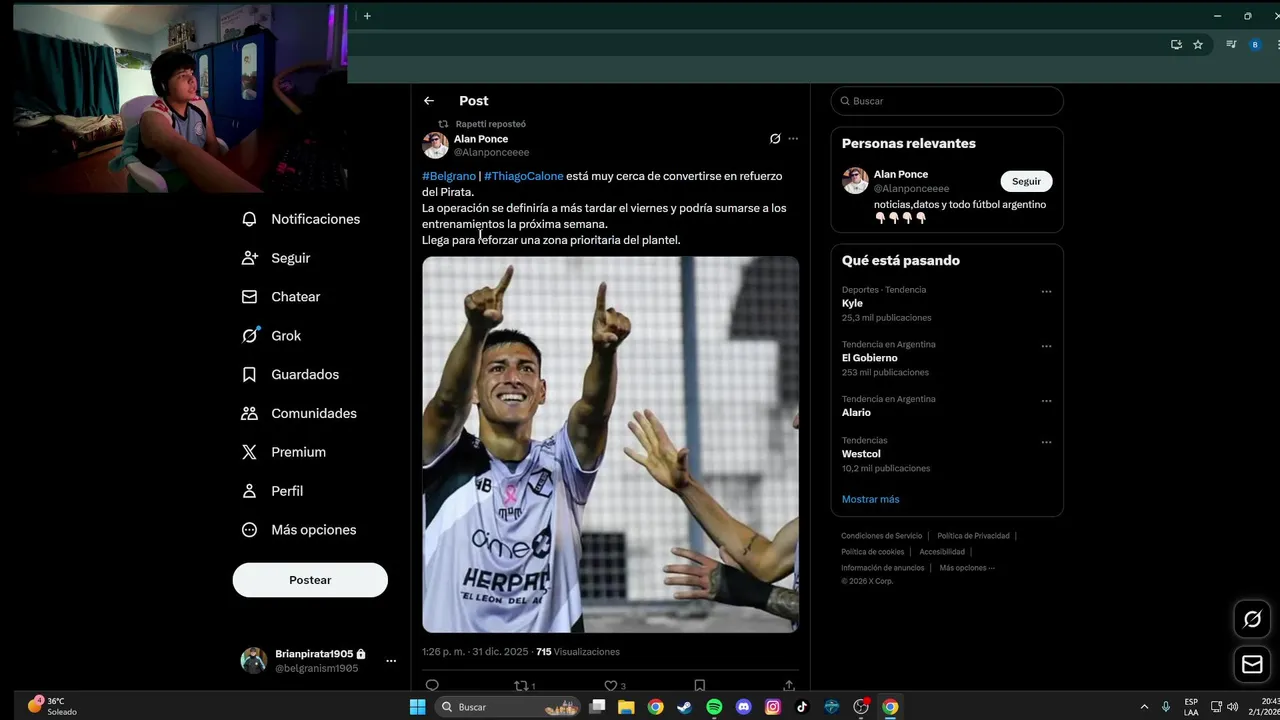The height and width of the screenshot is (720, 1280).
Task: Like the post with the heart icon
Action: pos(610,686)
